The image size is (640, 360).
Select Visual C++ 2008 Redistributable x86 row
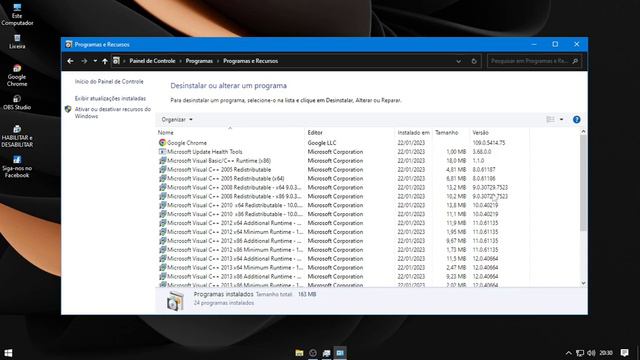(343, 196)
